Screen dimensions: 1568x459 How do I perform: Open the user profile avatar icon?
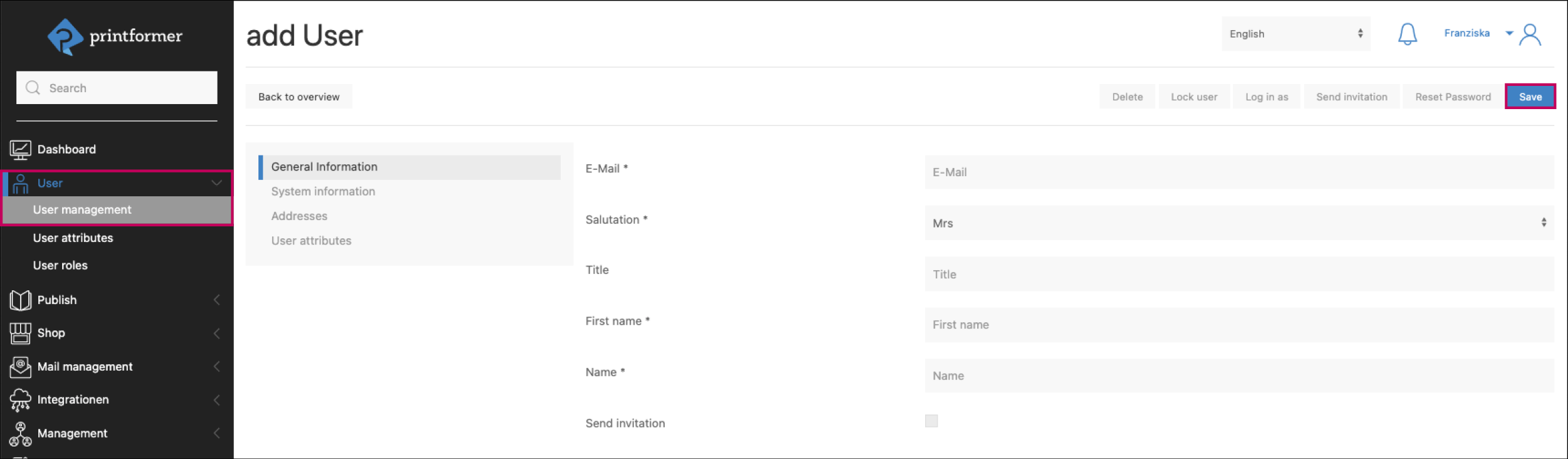(x=1530, y=35)
